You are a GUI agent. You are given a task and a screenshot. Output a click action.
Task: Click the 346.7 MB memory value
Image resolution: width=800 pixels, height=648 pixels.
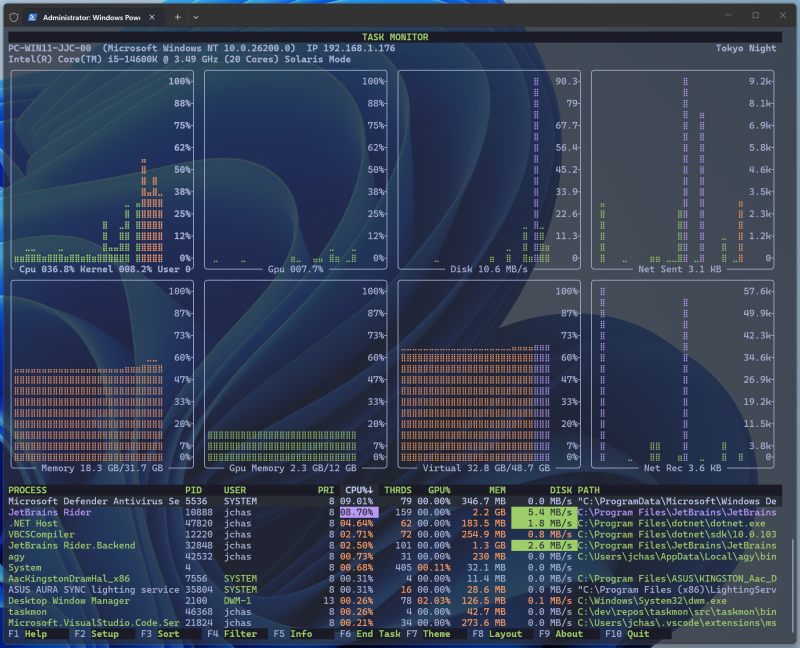coord(484,501)
